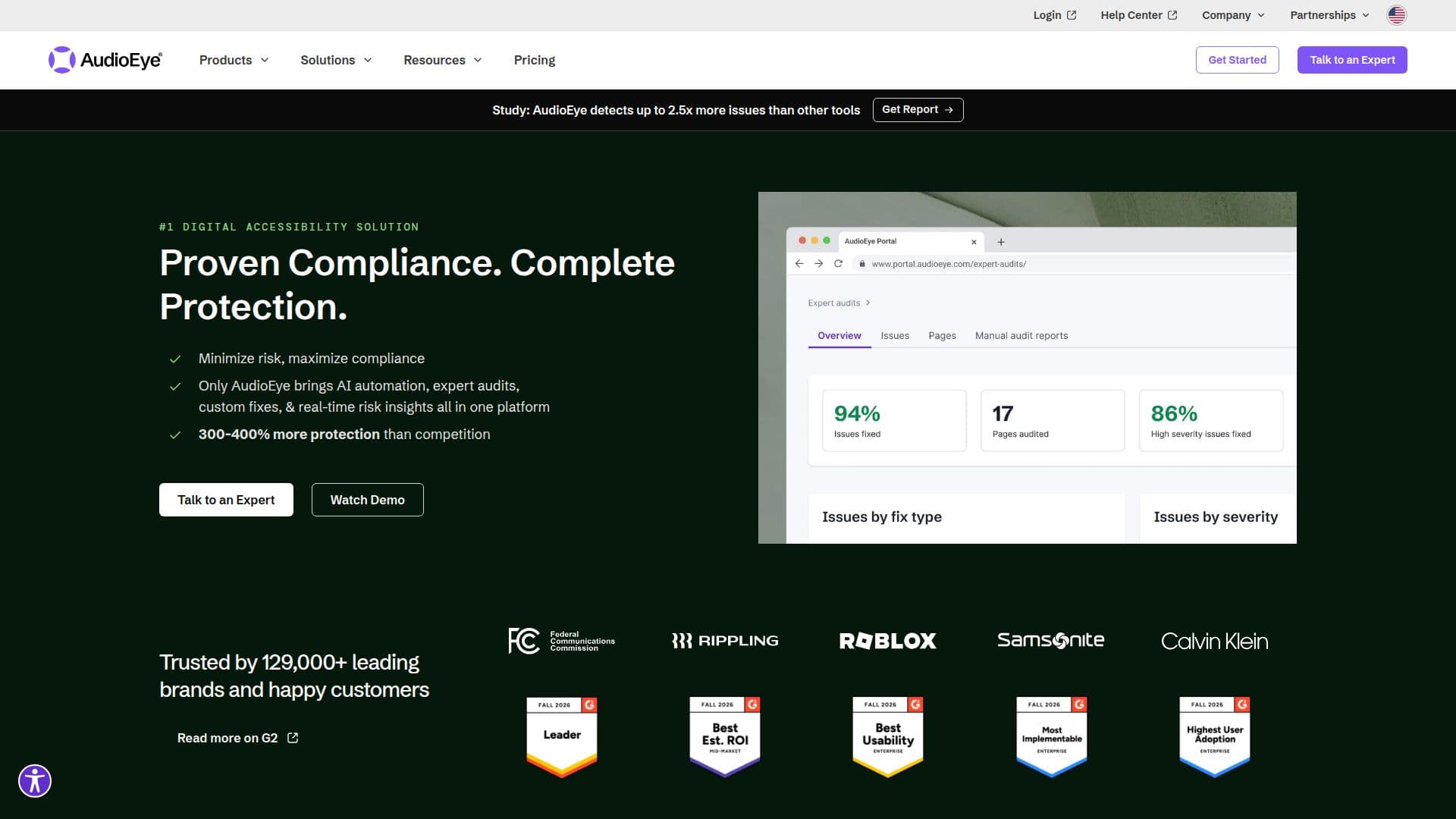Expand the Solutions menu
This screenshot has width=1456, height=819.
[336, 60]
